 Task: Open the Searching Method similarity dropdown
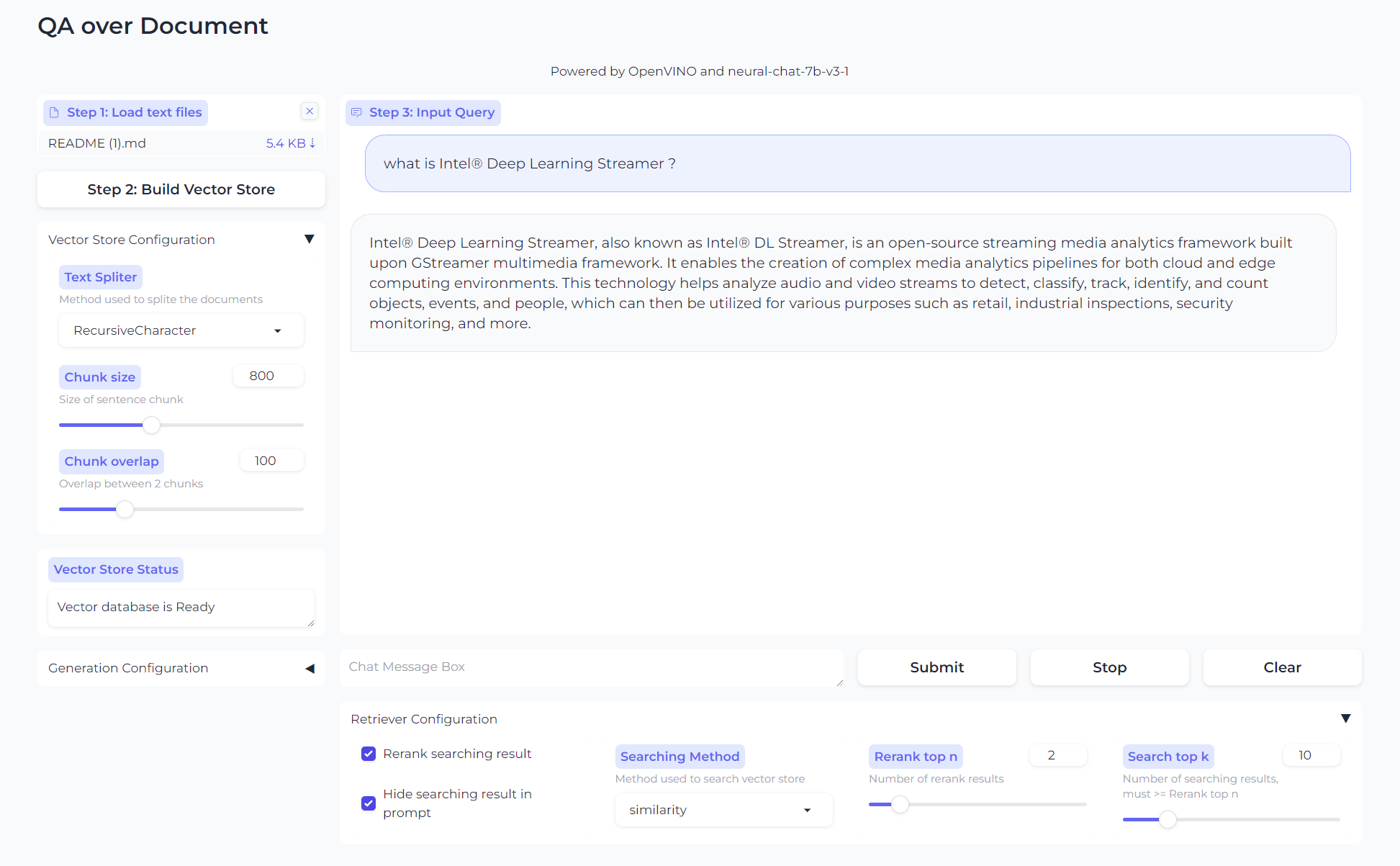point(723,810)
